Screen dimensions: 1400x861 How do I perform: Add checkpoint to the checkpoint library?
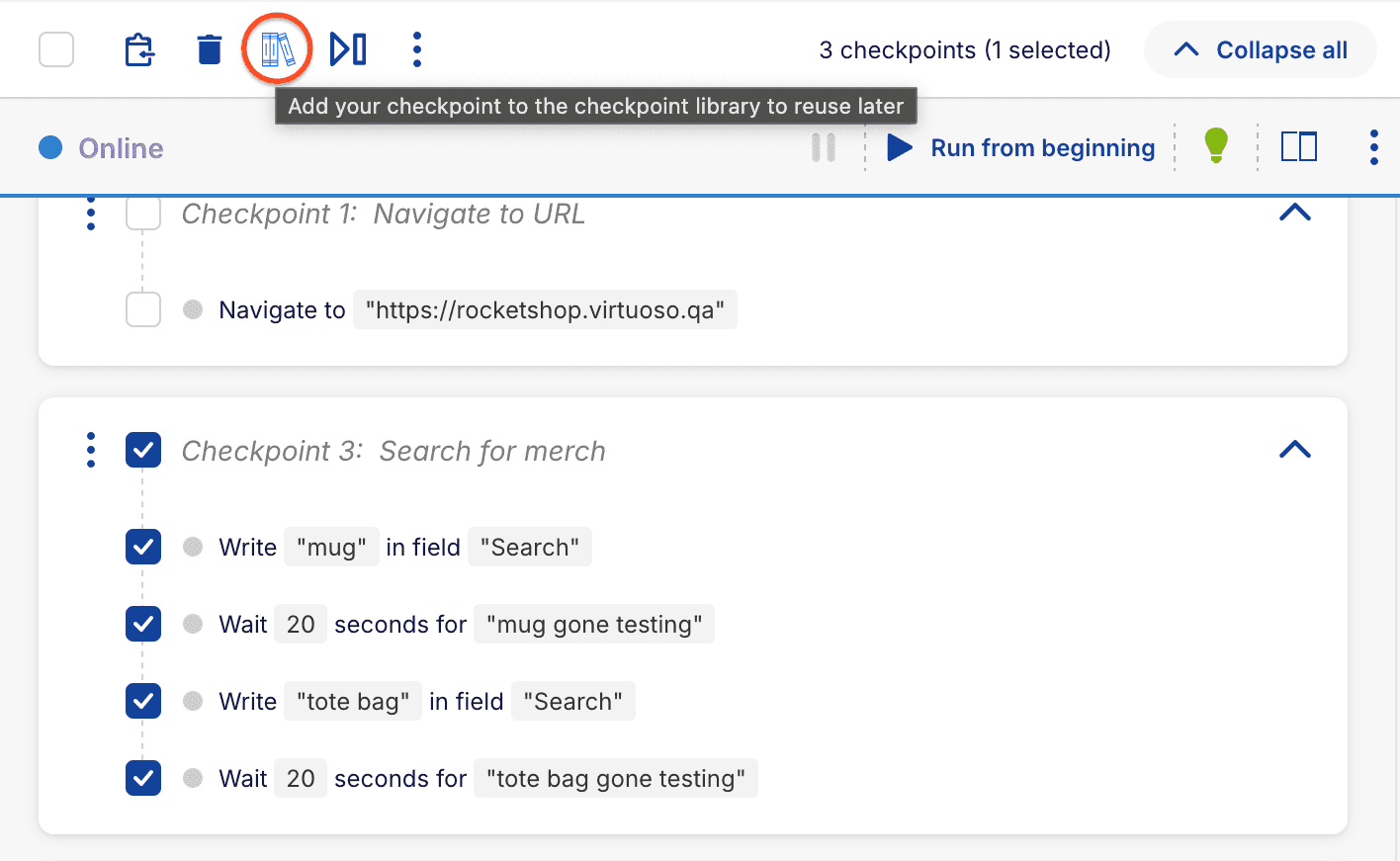coord(276,47)
